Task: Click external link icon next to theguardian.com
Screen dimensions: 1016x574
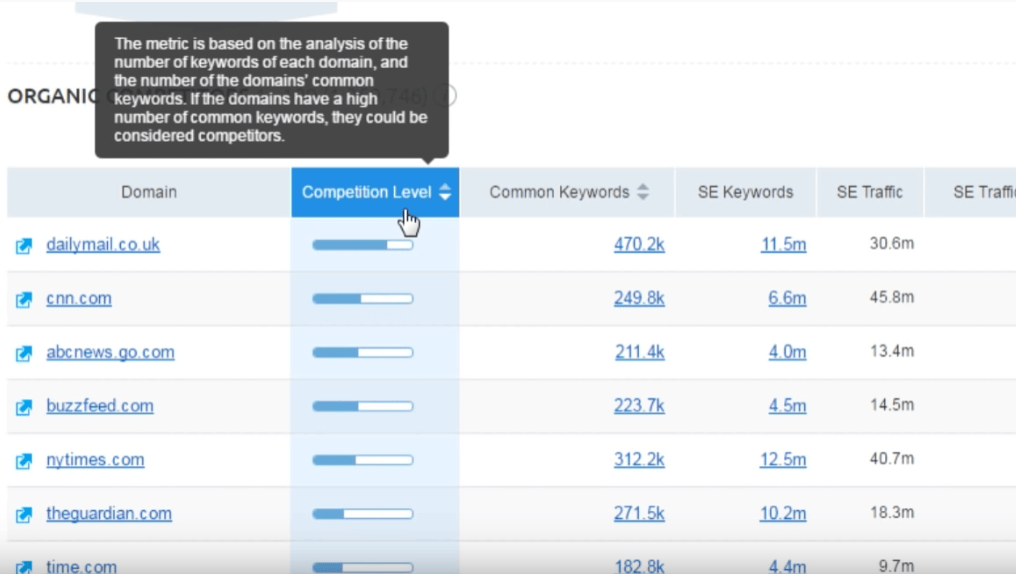Action: (x=24, y=515)
